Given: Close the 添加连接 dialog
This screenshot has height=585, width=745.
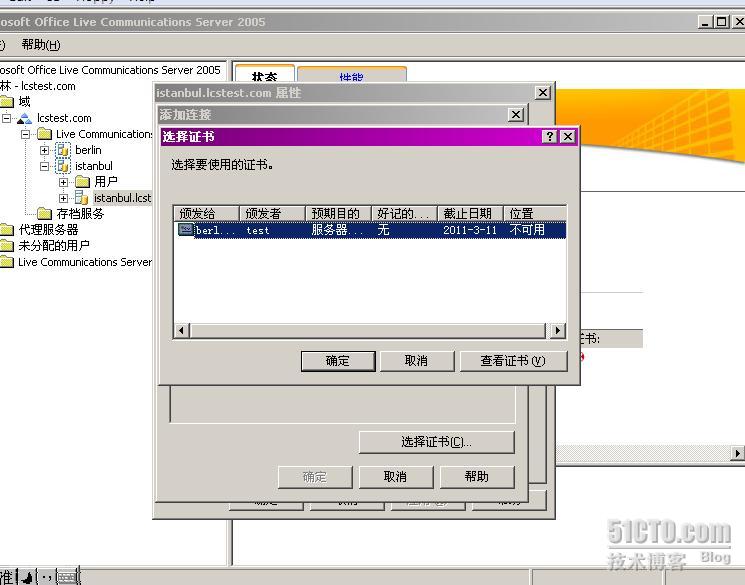Looking at the screenshot, I should [516, 115].
